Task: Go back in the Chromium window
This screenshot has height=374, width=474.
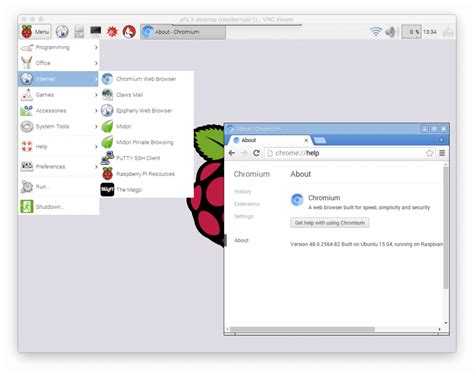Action: point(232,153)
